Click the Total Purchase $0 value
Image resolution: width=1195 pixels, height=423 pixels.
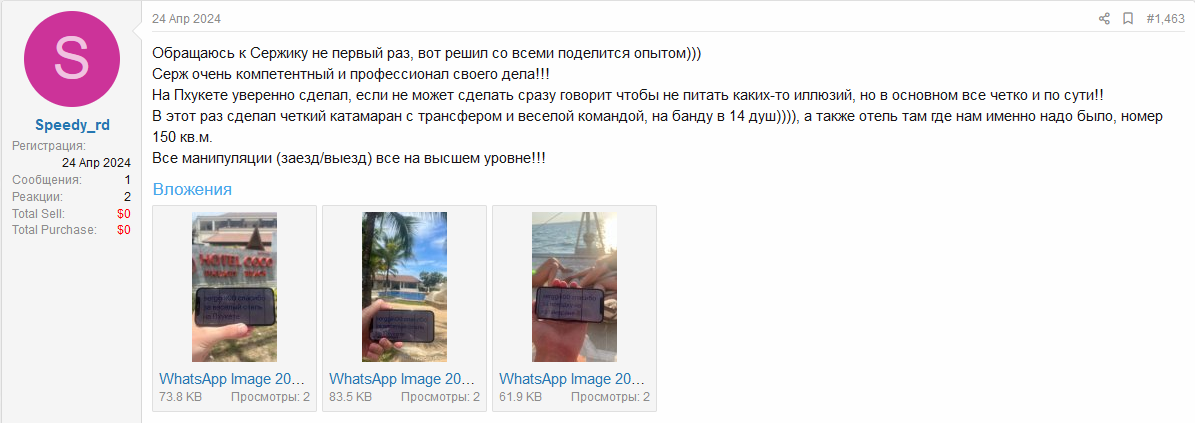pos(124,229)
